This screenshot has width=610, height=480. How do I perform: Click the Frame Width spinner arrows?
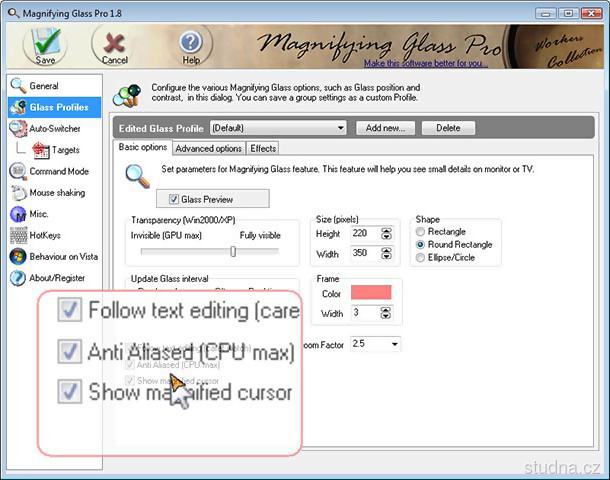[x=386, y=313]
